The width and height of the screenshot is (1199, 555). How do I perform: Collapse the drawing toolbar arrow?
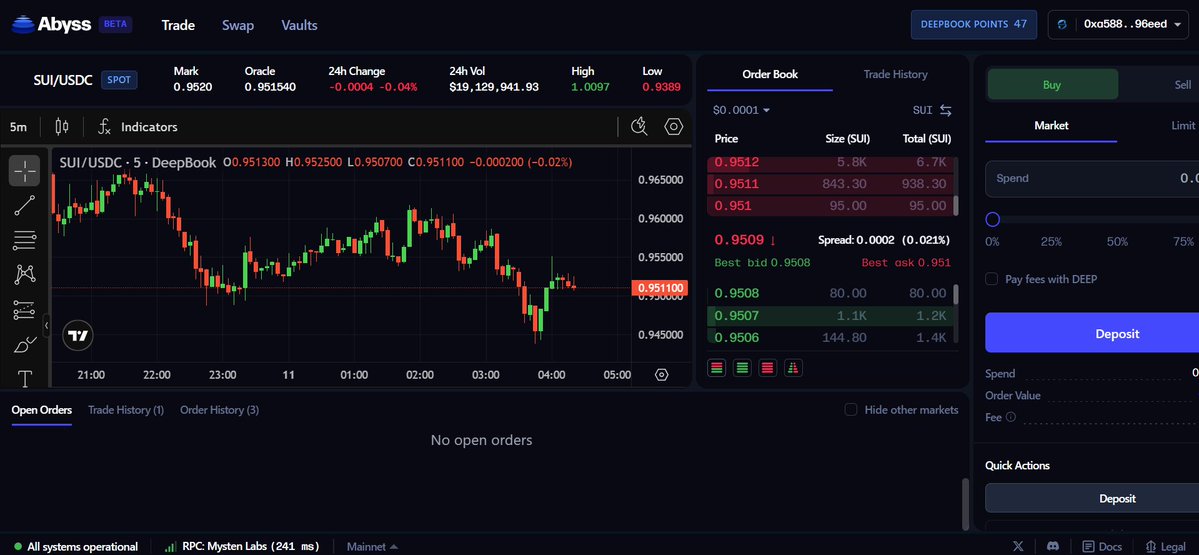pyautogui.click(x=46, y=325)
